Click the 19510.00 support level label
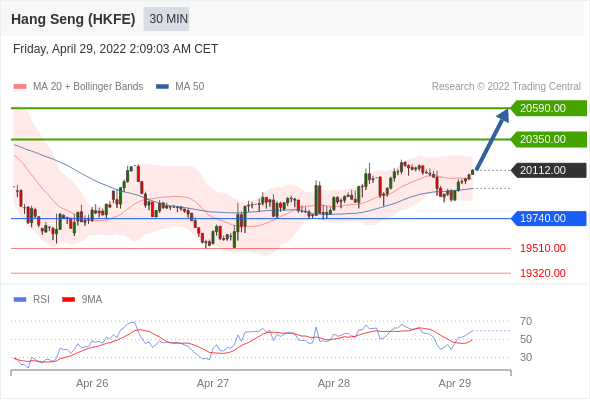Image resolution: width=590 pixels, height=400 pixels. point(543,248)
